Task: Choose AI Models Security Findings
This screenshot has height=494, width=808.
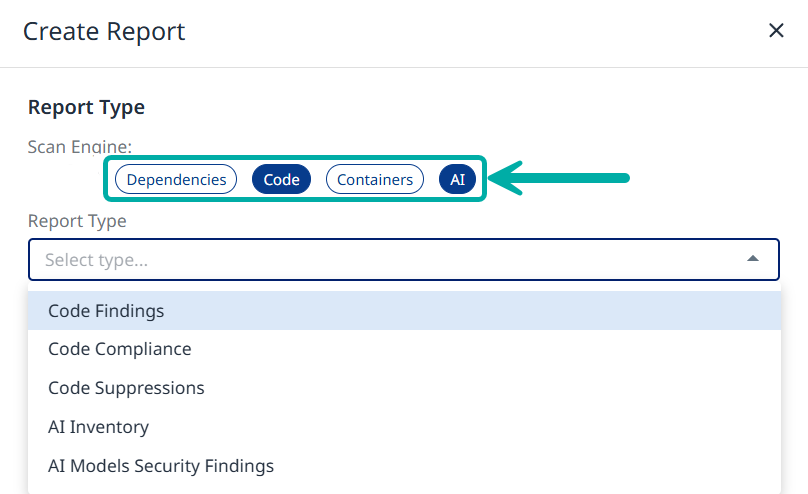Action: 161,466
